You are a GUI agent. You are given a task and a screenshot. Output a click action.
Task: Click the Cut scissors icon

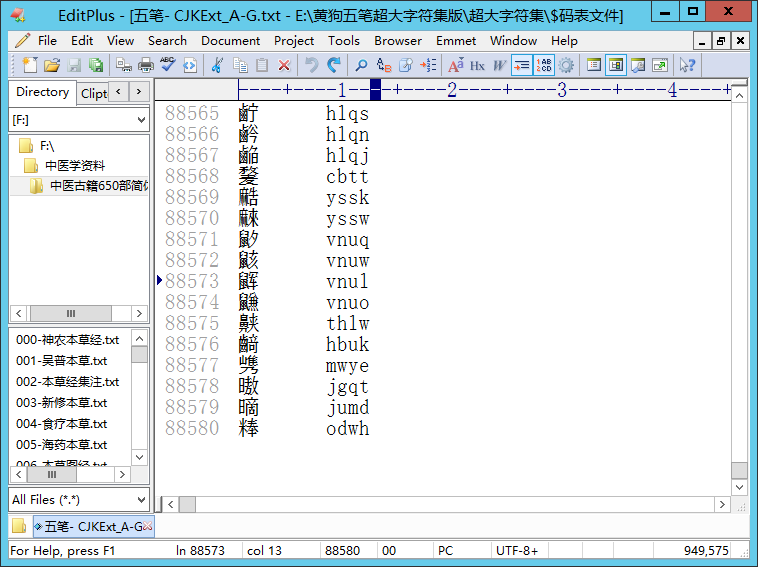[217, 65]
